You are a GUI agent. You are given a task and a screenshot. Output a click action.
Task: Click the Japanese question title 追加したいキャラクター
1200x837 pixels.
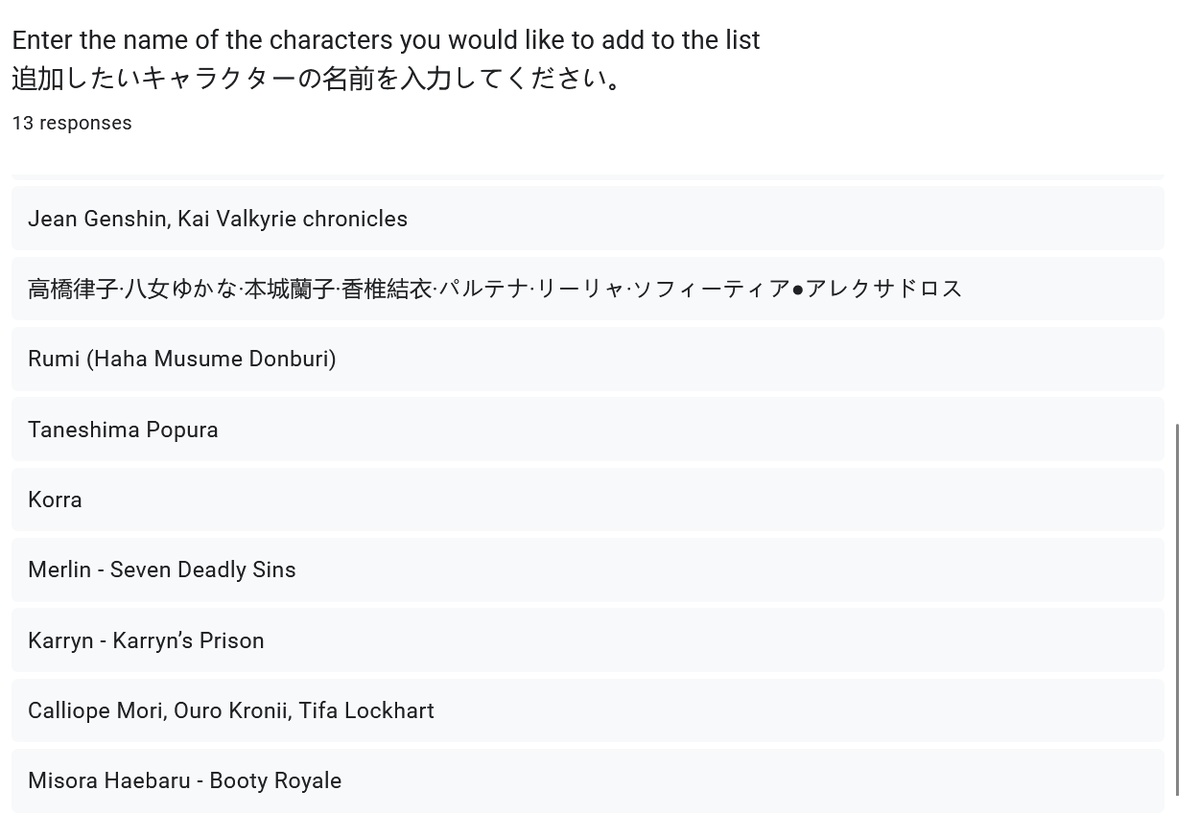point(317,79)
